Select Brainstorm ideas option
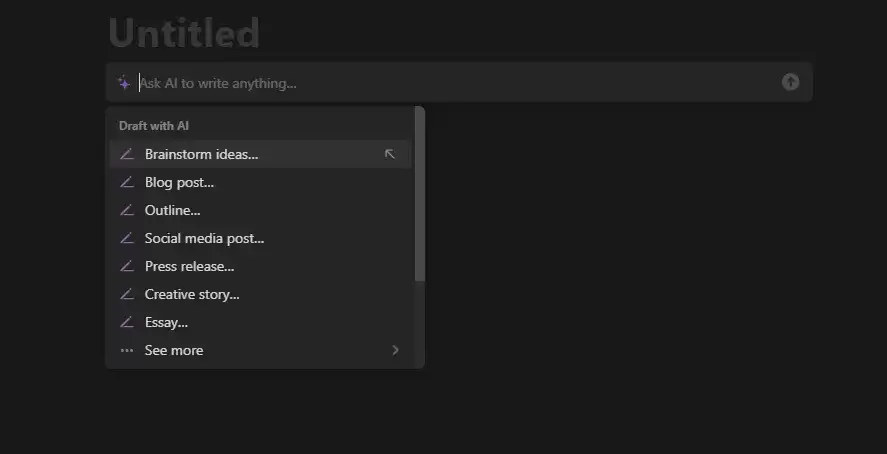Image resolution: width=887 pixels, height=454 pixels. tap(261, 154)
